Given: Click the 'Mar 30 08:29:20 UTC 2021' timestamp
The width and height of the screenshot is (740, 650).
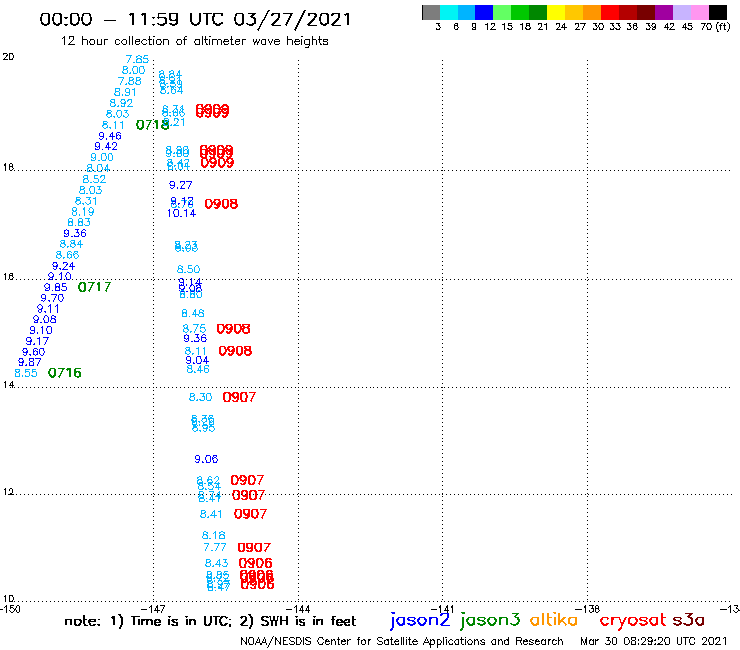Looking at the screenshot, I should pos(654,641).
